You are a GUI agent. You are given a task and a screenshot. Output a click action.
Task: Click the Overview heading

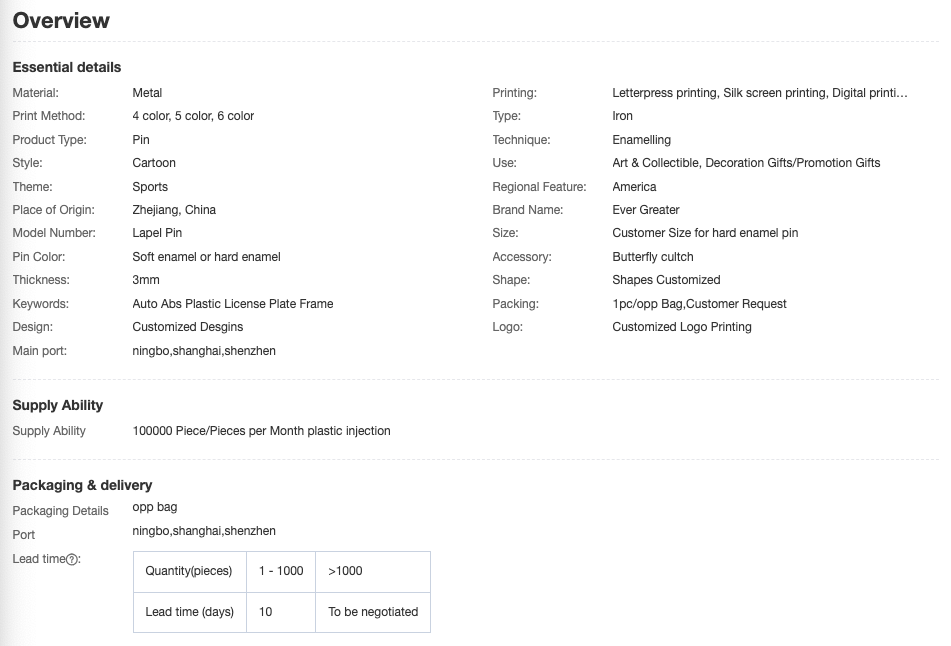[61, 21]
